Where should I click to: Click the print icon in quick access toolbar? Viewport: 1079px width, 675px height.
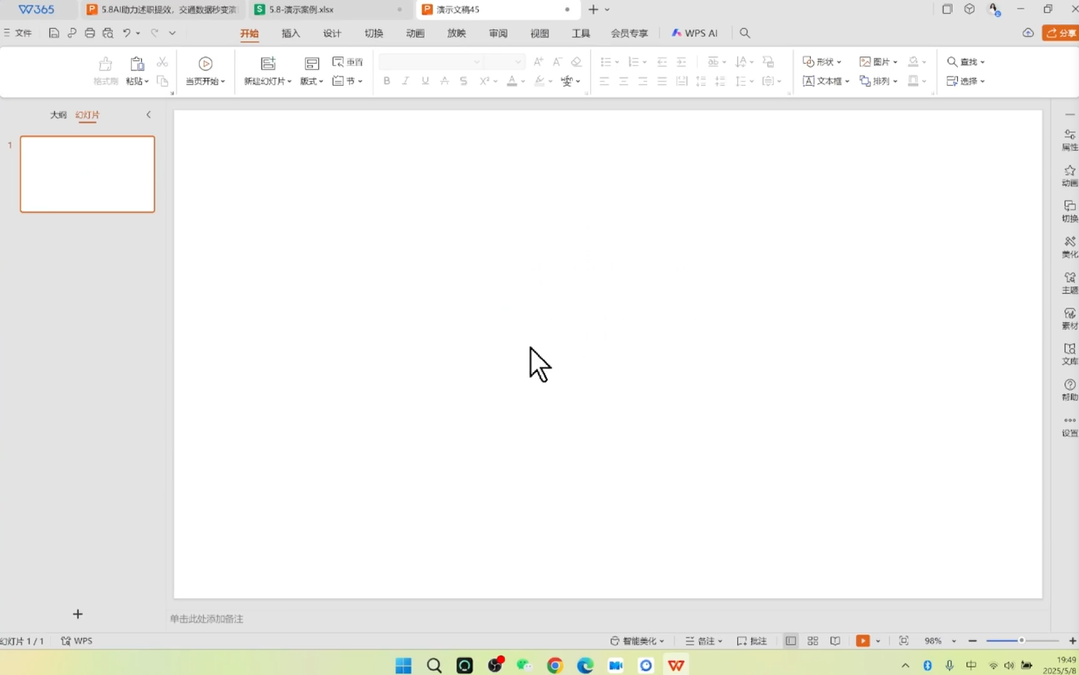(x=90, y=33)
